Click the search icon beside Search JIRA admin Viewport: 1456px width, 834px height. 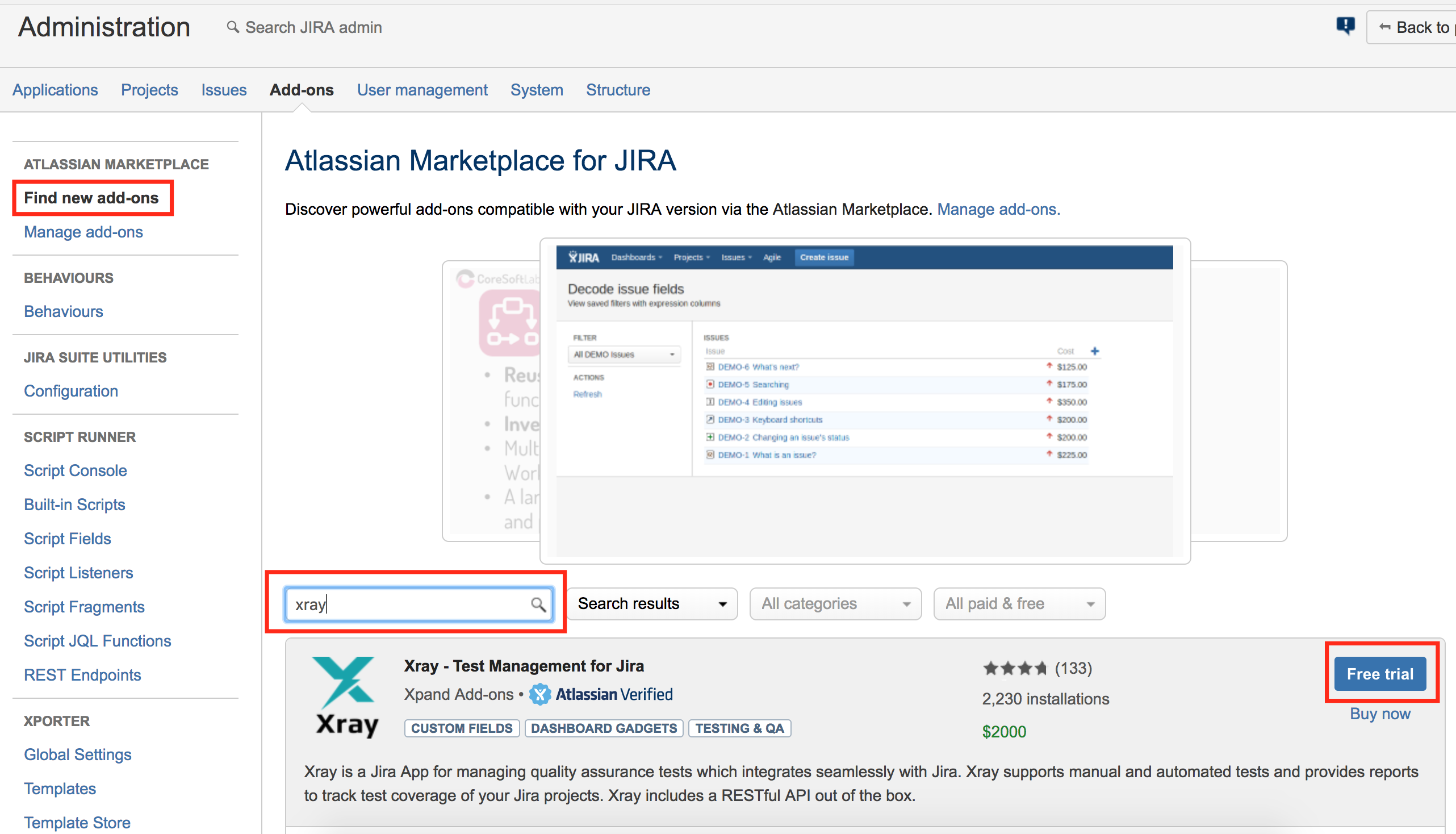pyautogui.click(x=232, y=27)
